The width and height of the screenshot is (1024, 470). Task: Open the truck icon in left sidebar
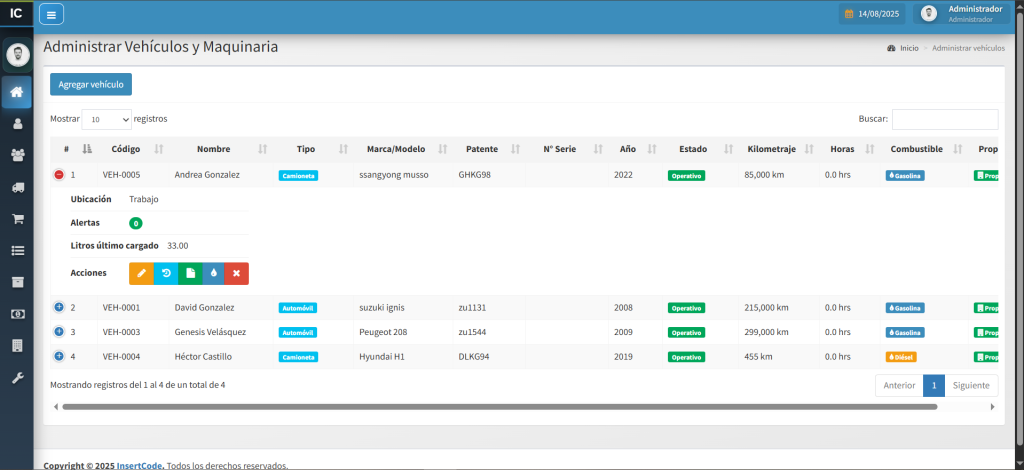pyautogui.click(x=17, y=187)
